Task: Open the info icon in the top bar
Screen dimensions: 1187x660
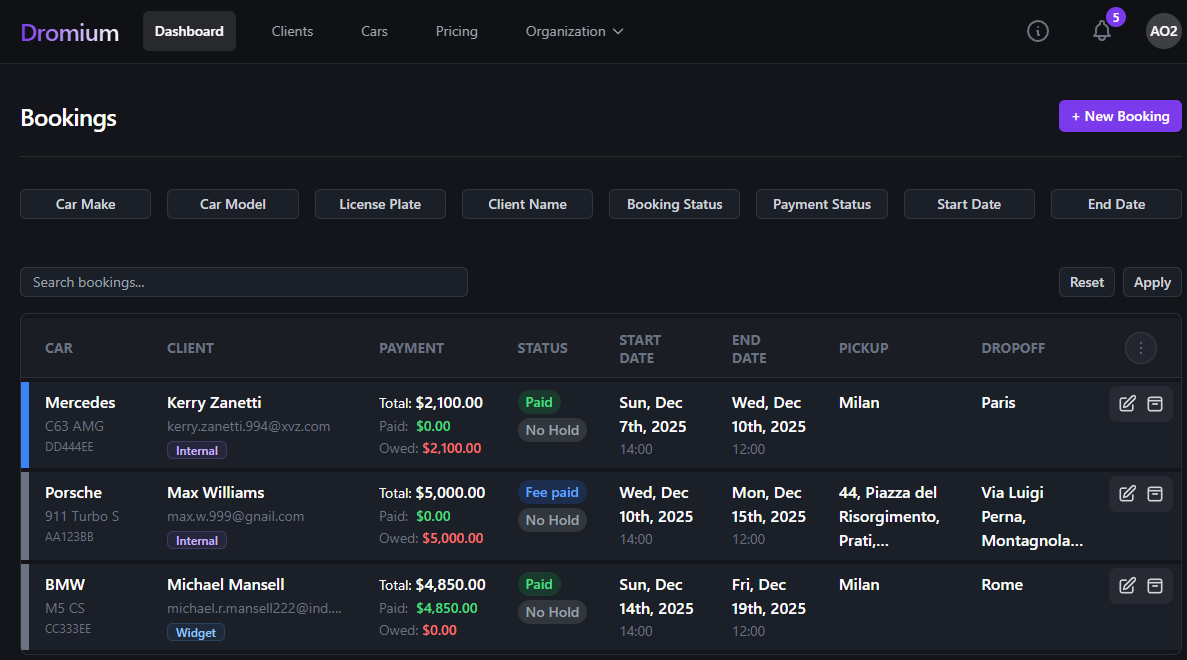Action: coord(1037,31)
